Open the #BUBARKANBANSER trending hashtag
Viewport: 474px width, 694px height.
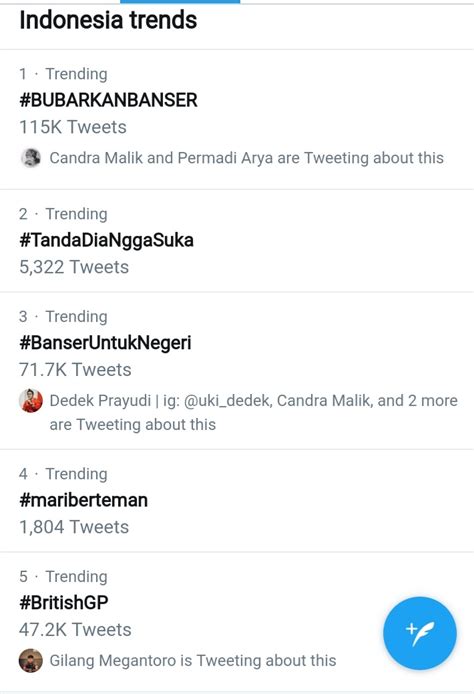click(x=108, y=100)
